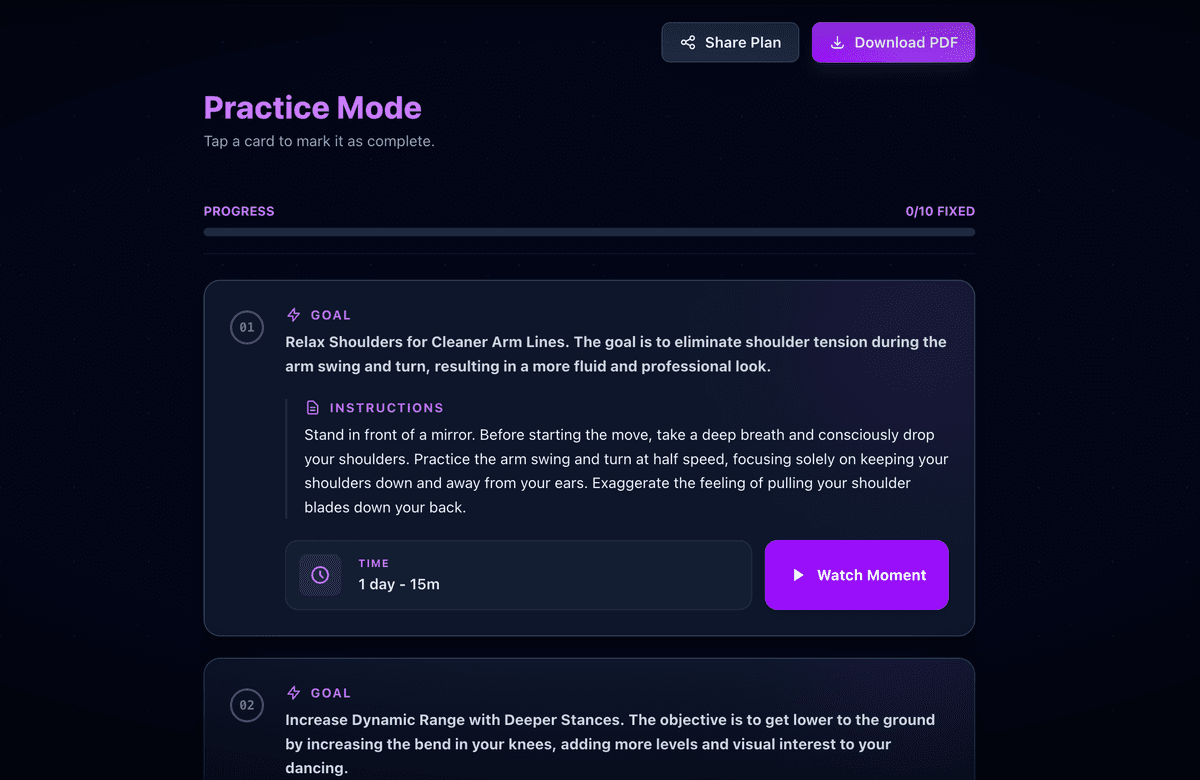Click the download arrow icon beside Download PDF
The height and width of the screenshot is (780, 1200).
[836, 42]
